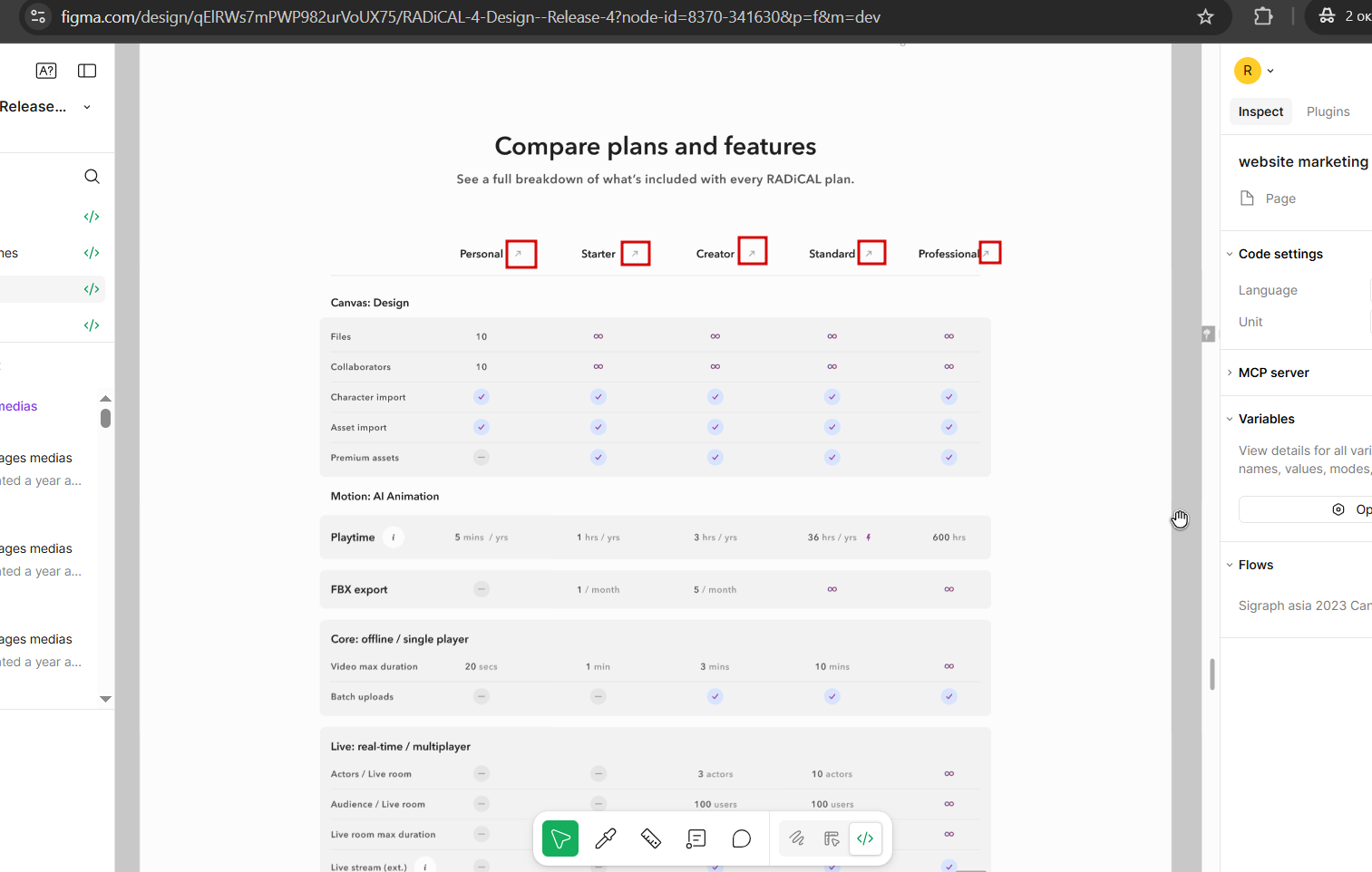Click the info icon beside Live stream (ext.)

pos(425,867)
